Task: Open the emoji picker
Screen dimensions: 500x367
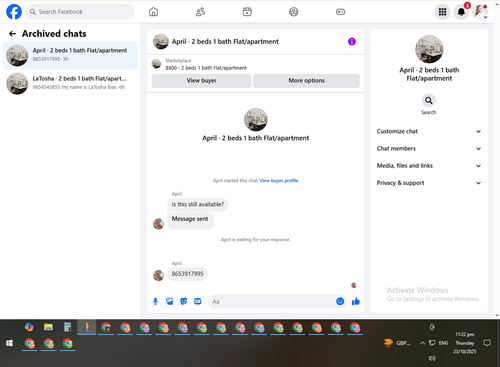Action: [x=340, y=301]
